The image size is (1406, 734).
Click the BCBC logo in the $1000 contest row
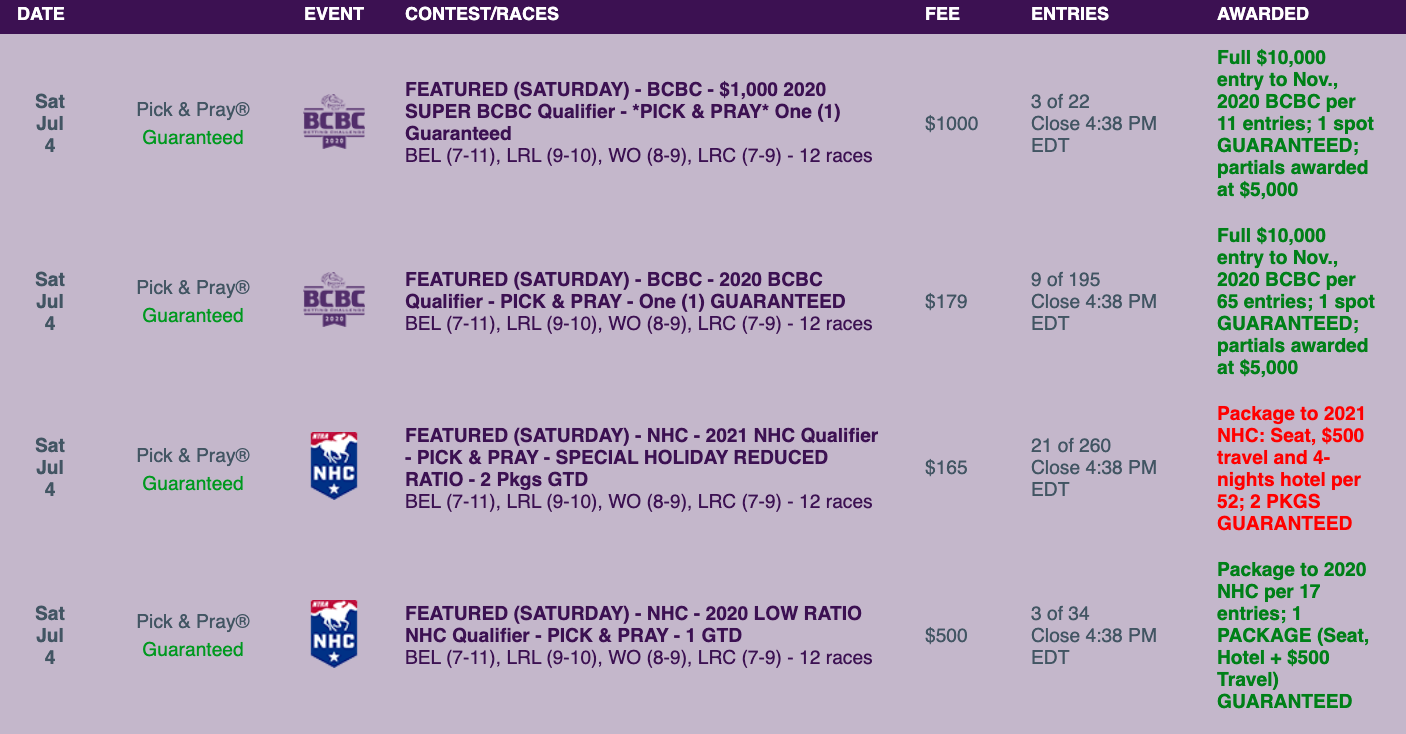tap(334, 122)
